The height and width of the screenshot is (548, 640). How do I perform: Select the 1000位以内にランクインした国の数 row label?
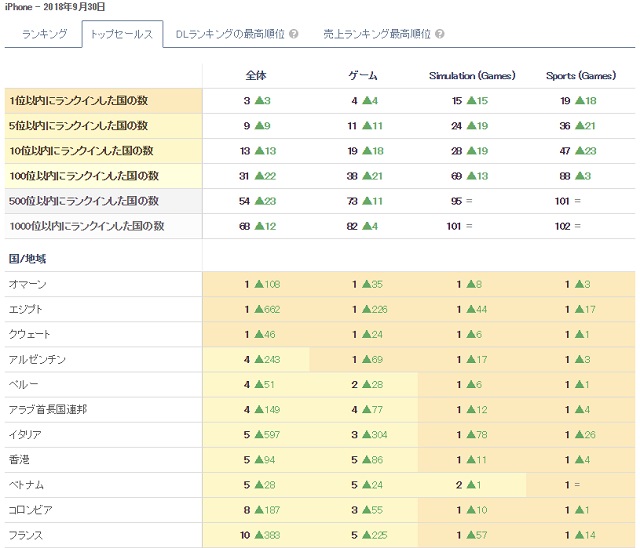103,226
